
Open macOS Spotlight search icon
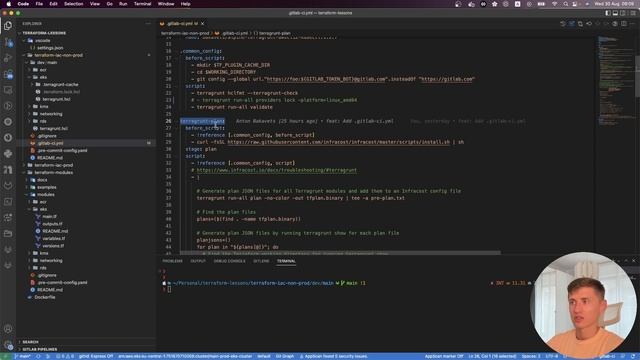(x=566, y=4)
